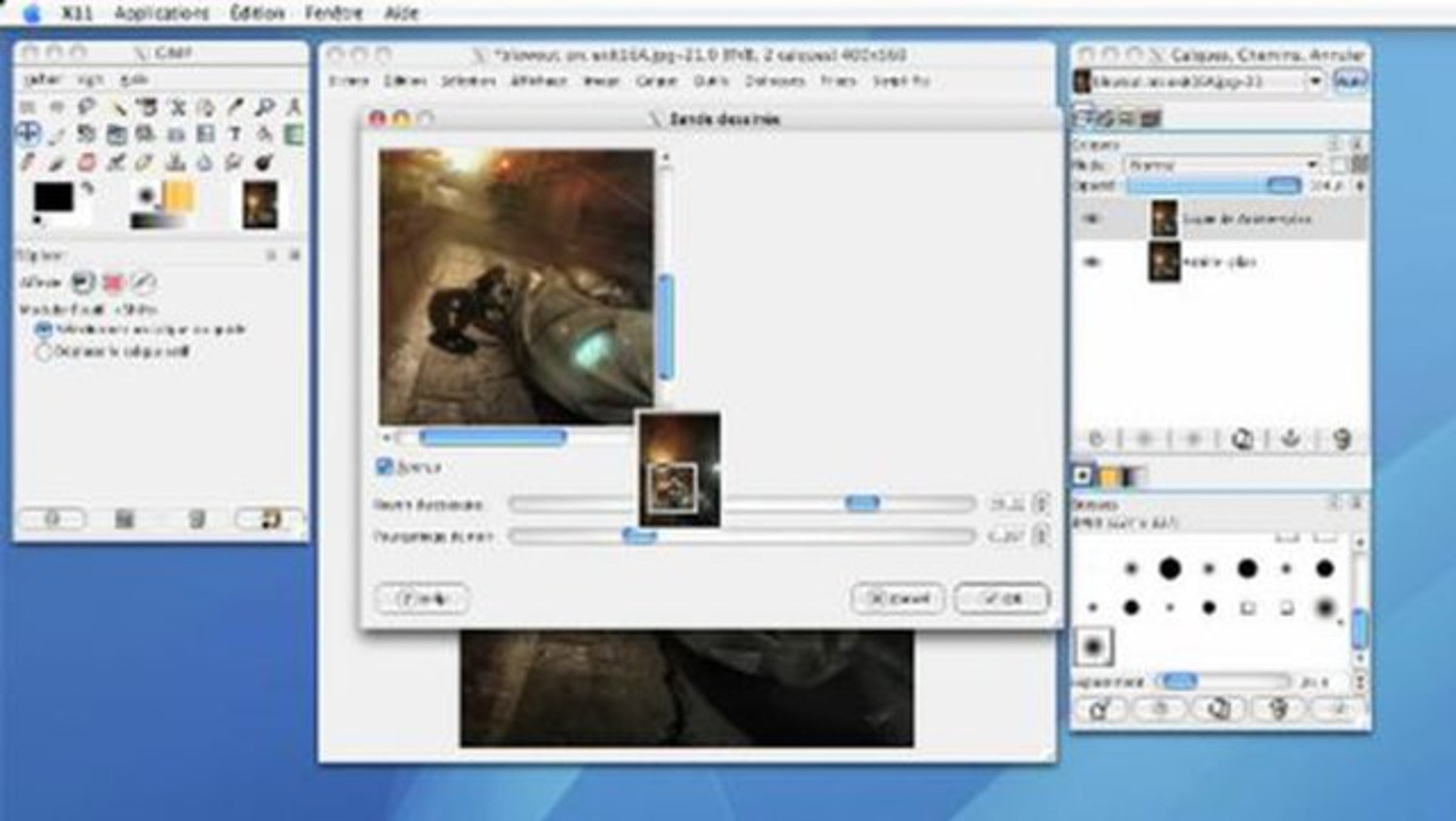The image size is (1456, 821).
Task: Select the Bucket Fill tool
Action: 265,135
